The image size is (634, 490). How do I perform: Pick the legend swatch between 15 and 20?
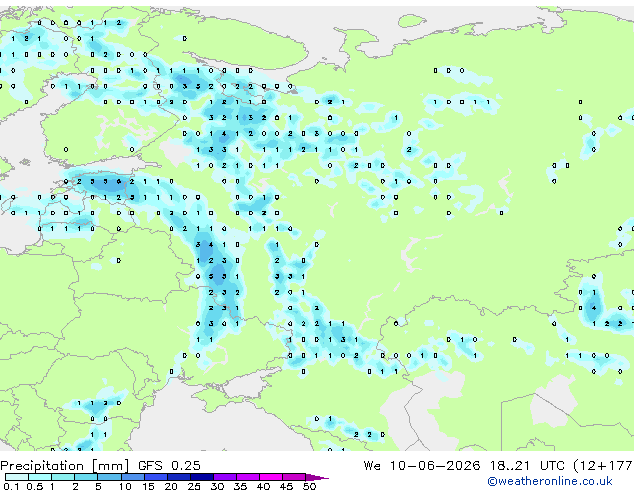click(x=155, y=477)
